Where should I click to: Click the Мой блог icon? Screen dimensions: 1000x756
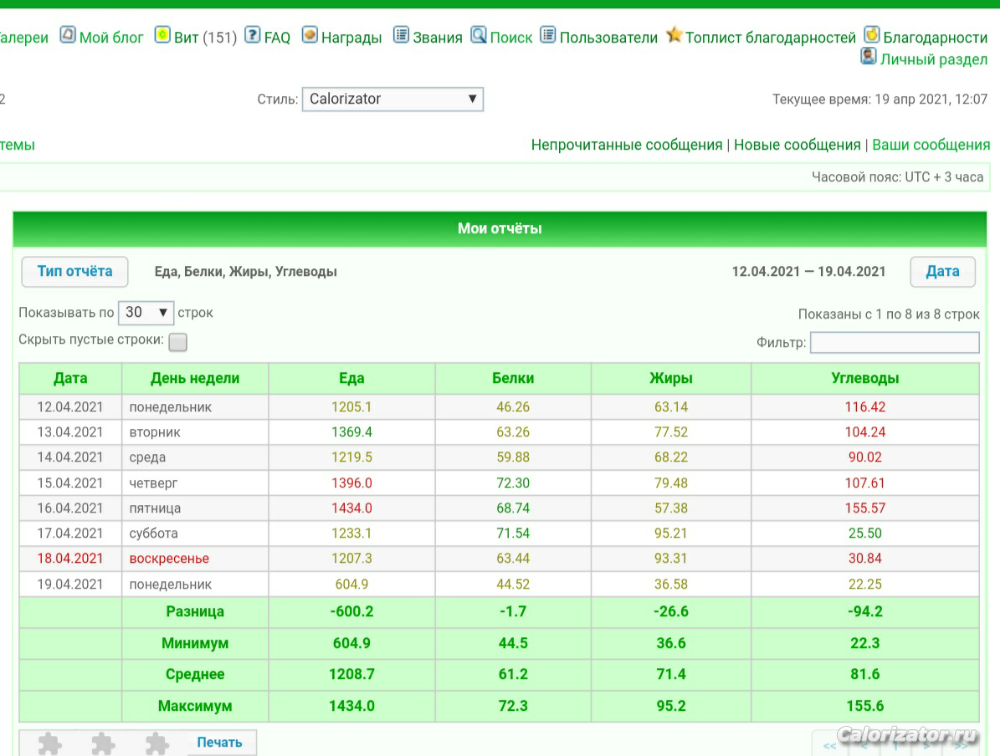pyautogui.click(x=67, y=35)
